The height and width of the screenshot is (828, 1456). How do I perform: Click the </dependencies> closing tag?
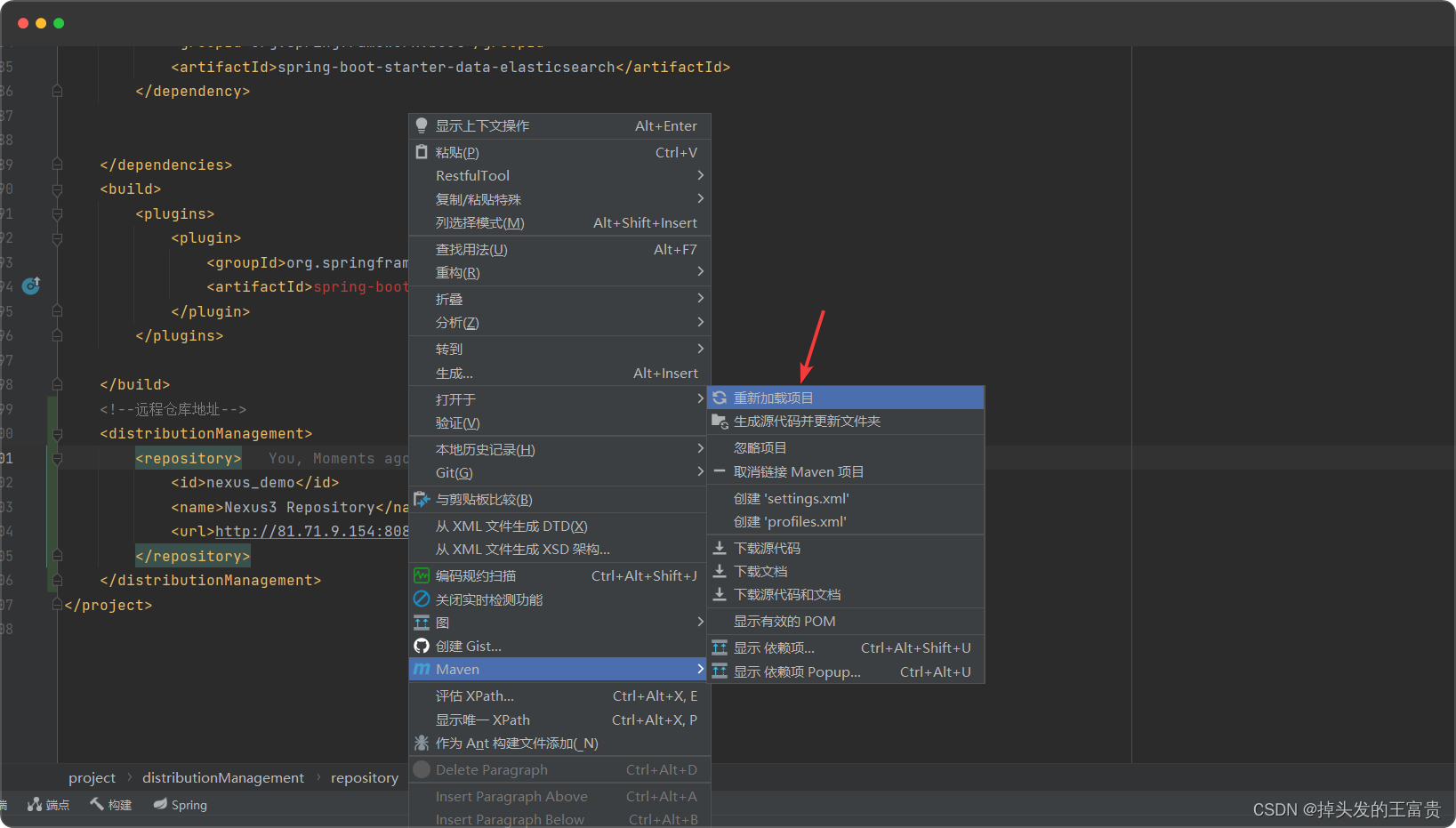166,165
